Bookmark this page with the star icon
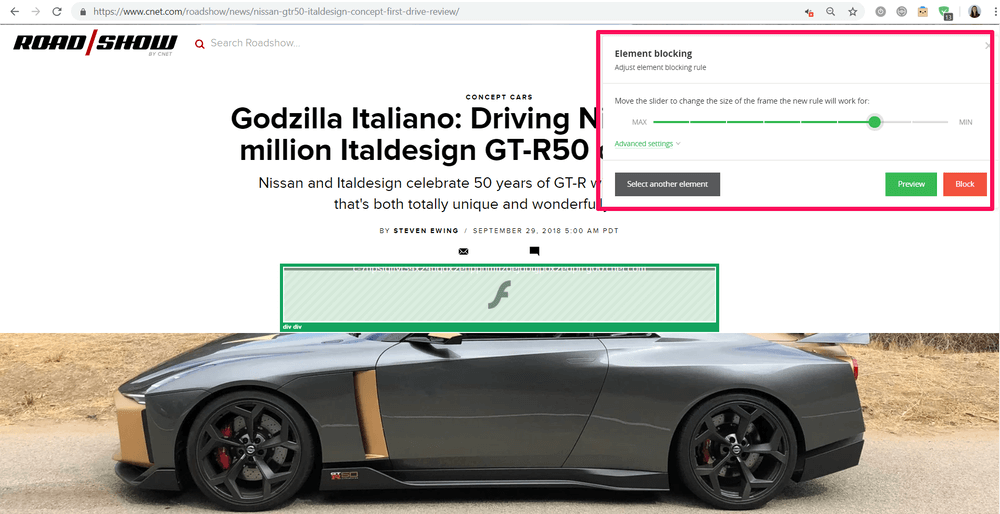The width and height of the screenshot is (1000, 514). tap(852, 11)
